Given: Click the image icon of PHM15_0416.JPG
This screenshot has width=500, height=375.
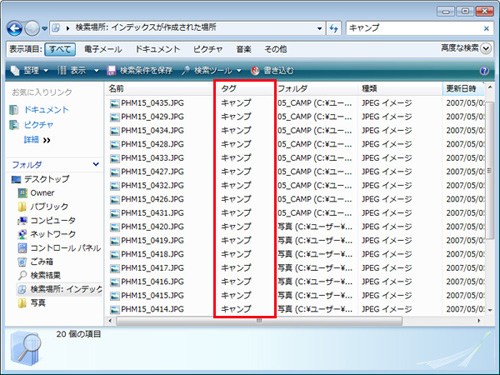Looking at the screenshot, I should pos(115,282).
